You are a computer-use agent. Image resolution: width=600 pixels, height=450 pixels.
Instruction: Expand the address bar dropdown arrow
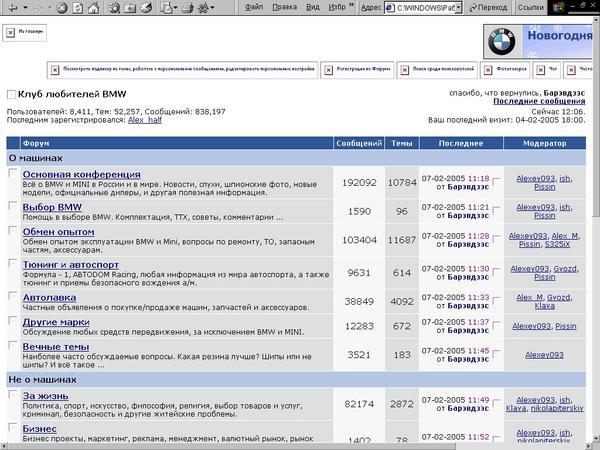(x=458, y=7)
